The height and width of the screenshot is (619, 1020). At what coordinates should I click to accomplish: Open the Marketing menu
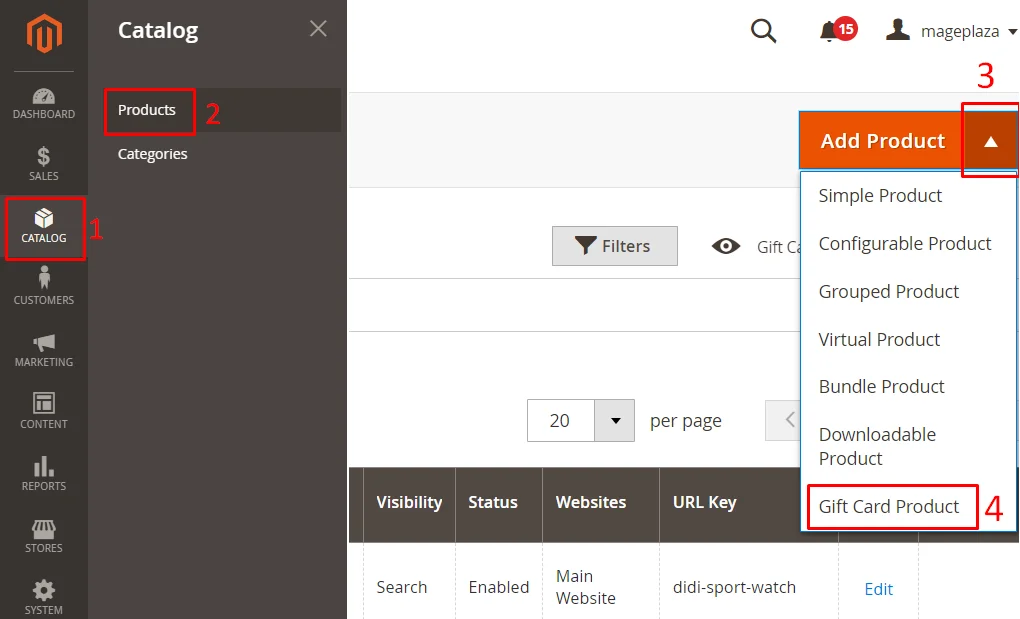click(x=44, y=350)
